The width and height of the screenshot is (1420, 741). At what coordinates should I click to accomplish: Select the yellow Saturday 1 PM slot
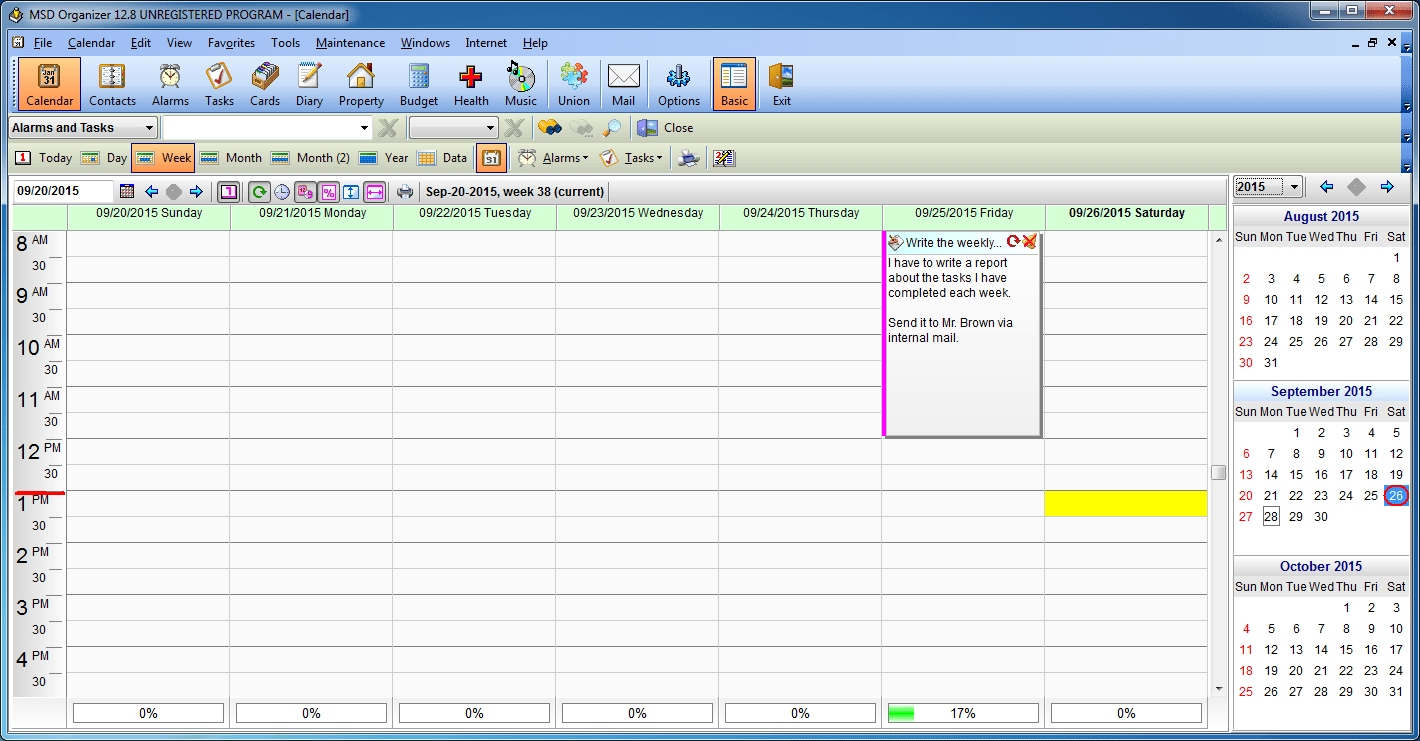pyautogui.click(x=1126, y=503)
